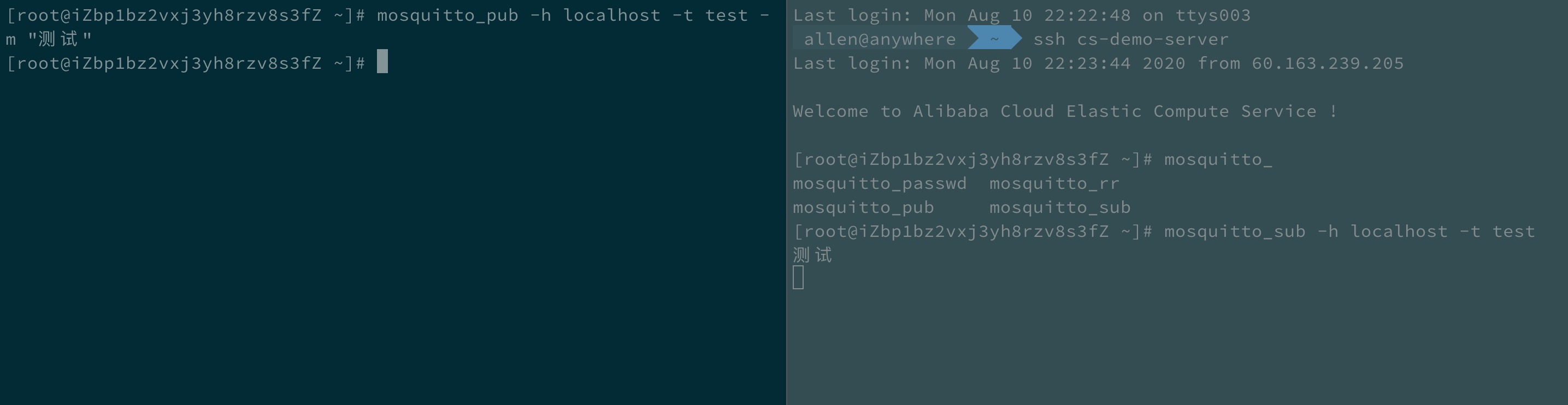Screen dimensions: 1568x405
Task: Click the hollow cursor in right pane
Action: pyautogui.click(x=799, y=277)
